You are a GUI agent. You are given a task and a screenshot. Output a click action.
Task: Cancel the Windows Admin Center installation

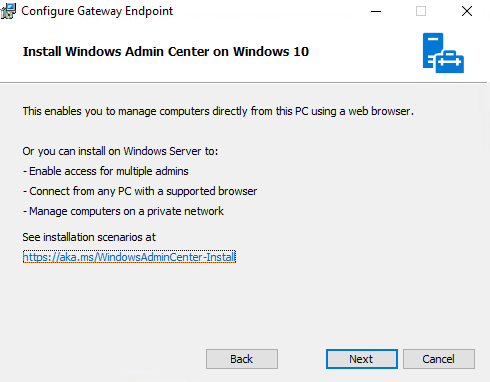click(x=439, y=359)
